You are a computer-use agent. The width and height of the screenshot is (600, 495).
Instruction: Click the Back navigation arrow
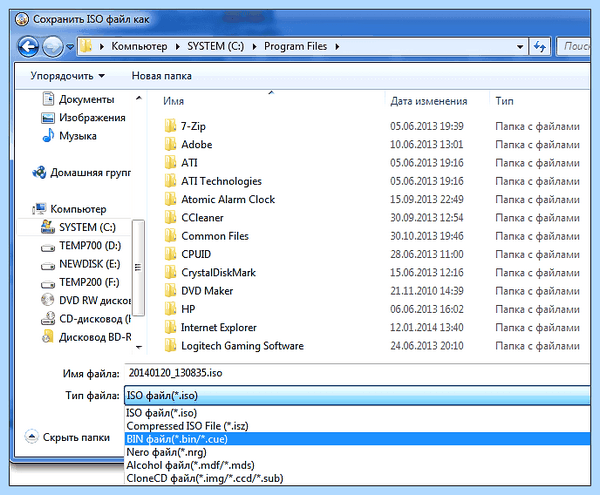coord(28,47)
